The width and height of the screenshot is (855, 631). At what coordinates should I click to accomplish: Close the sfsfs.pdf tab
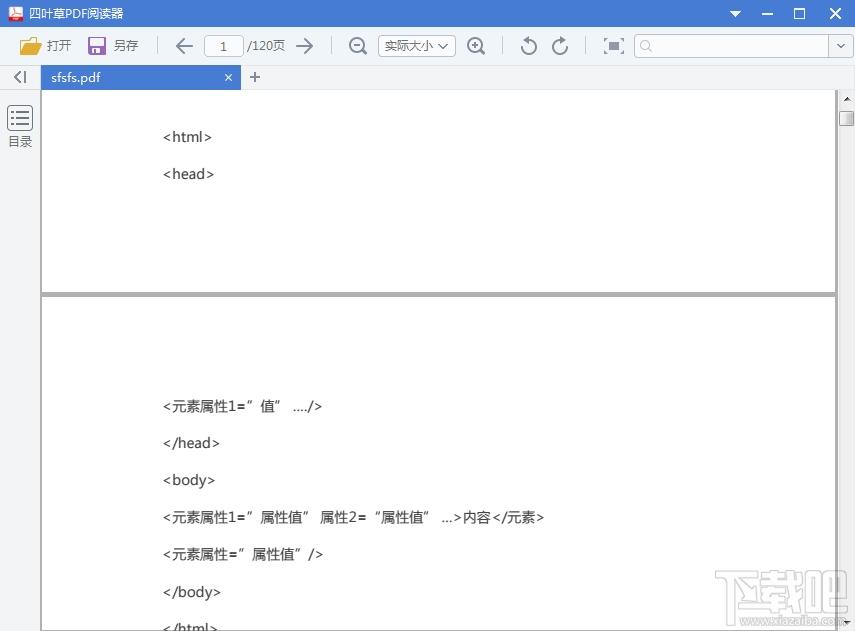click(228, 77)
